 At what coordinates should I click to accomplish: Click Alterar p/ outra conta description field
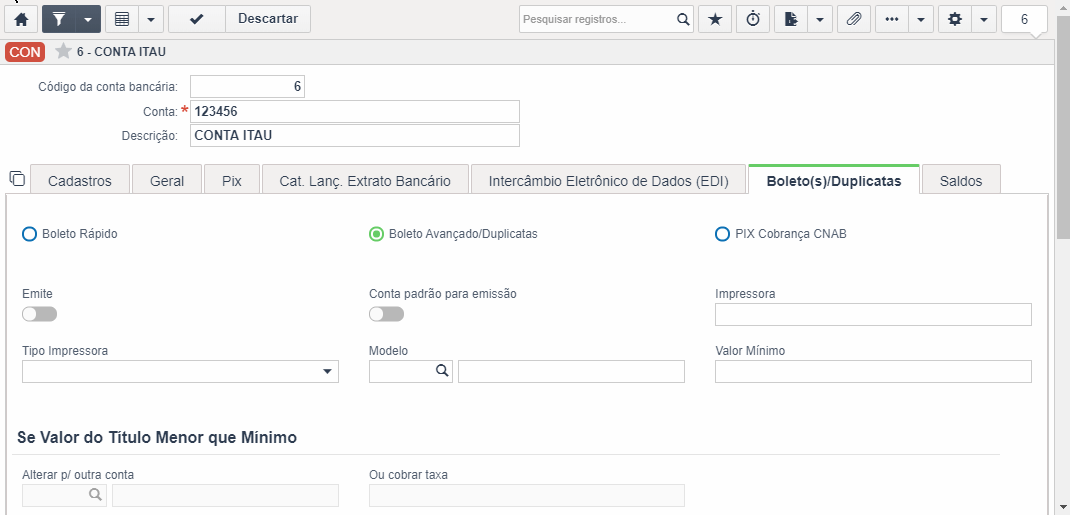point(225,495)
